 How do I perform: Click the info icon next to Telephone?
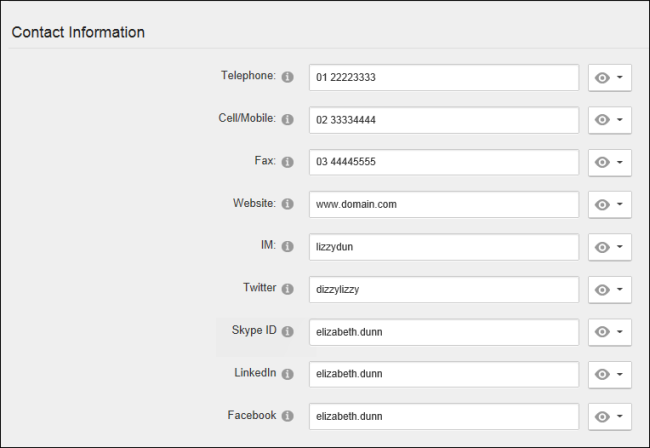(x=287, y=77)
